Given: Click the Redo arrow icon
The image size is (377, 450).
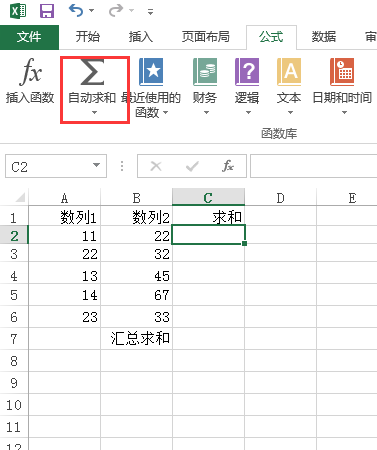Looking at the screenshot, I should coord(116,11).
